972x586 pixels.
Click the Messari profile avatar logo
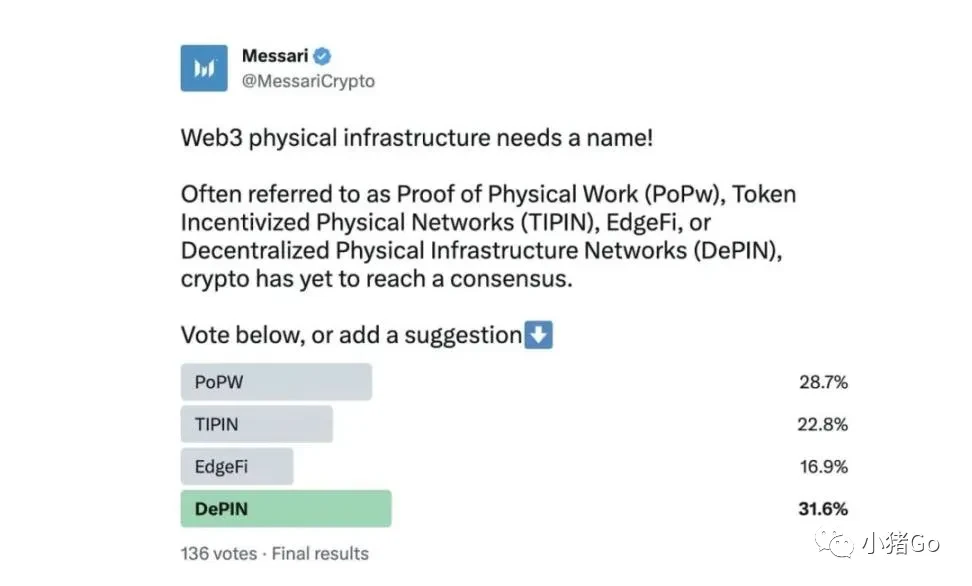(x=204, y=68)
